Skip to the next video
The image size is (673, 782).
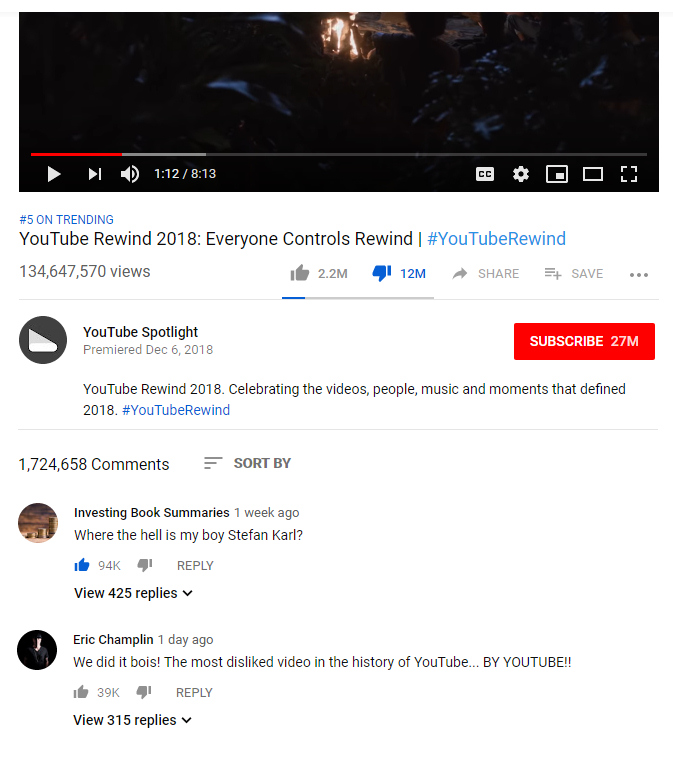(95, 174)
